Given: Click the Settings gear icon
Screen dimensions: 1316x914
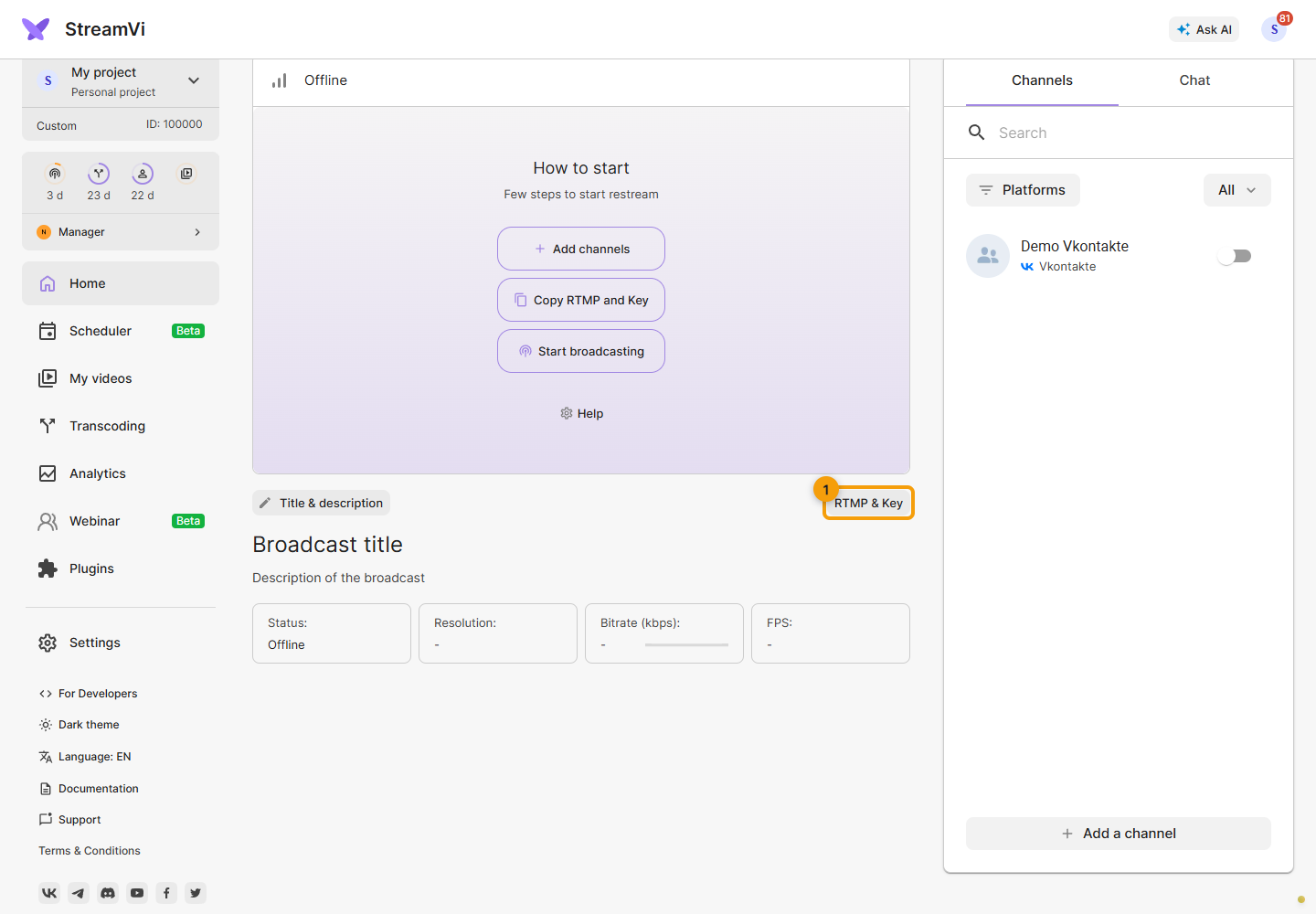Looking at the screenshot, I should pos(48,643).
